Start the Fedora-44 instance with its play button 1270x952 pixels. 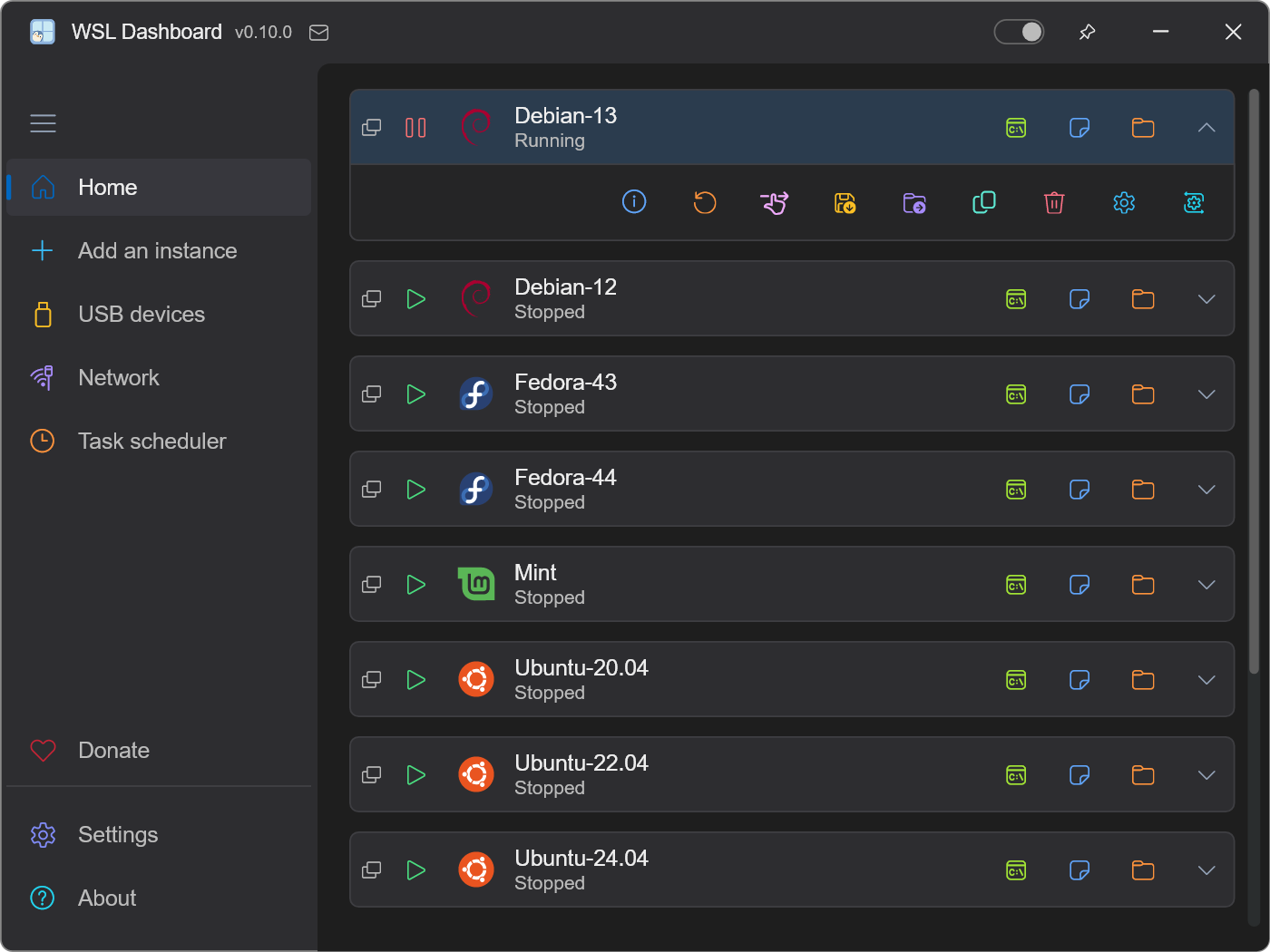click(416, 490)
